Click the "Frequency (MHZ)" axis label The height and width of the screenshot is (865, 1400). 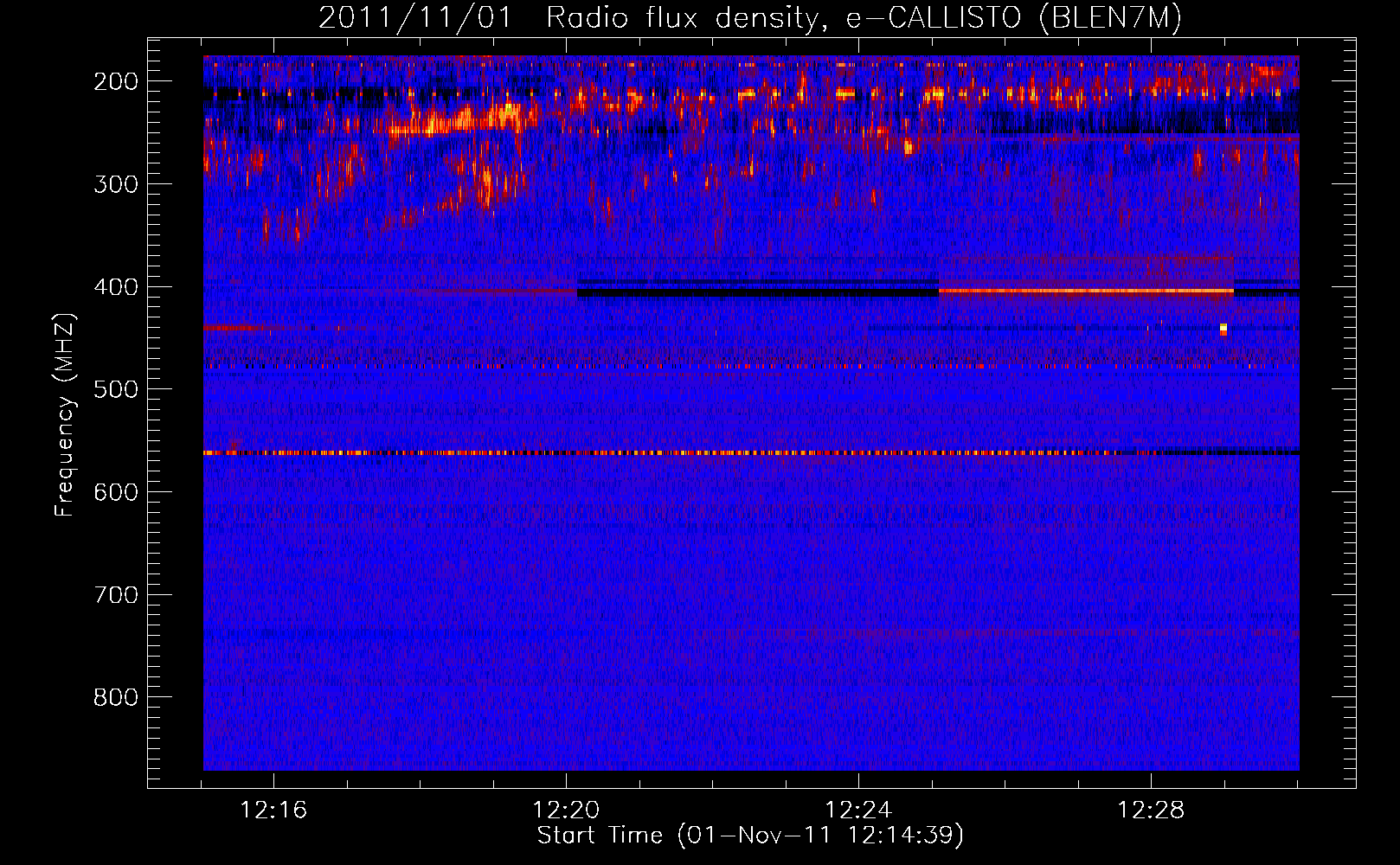[x=65, y=414]
